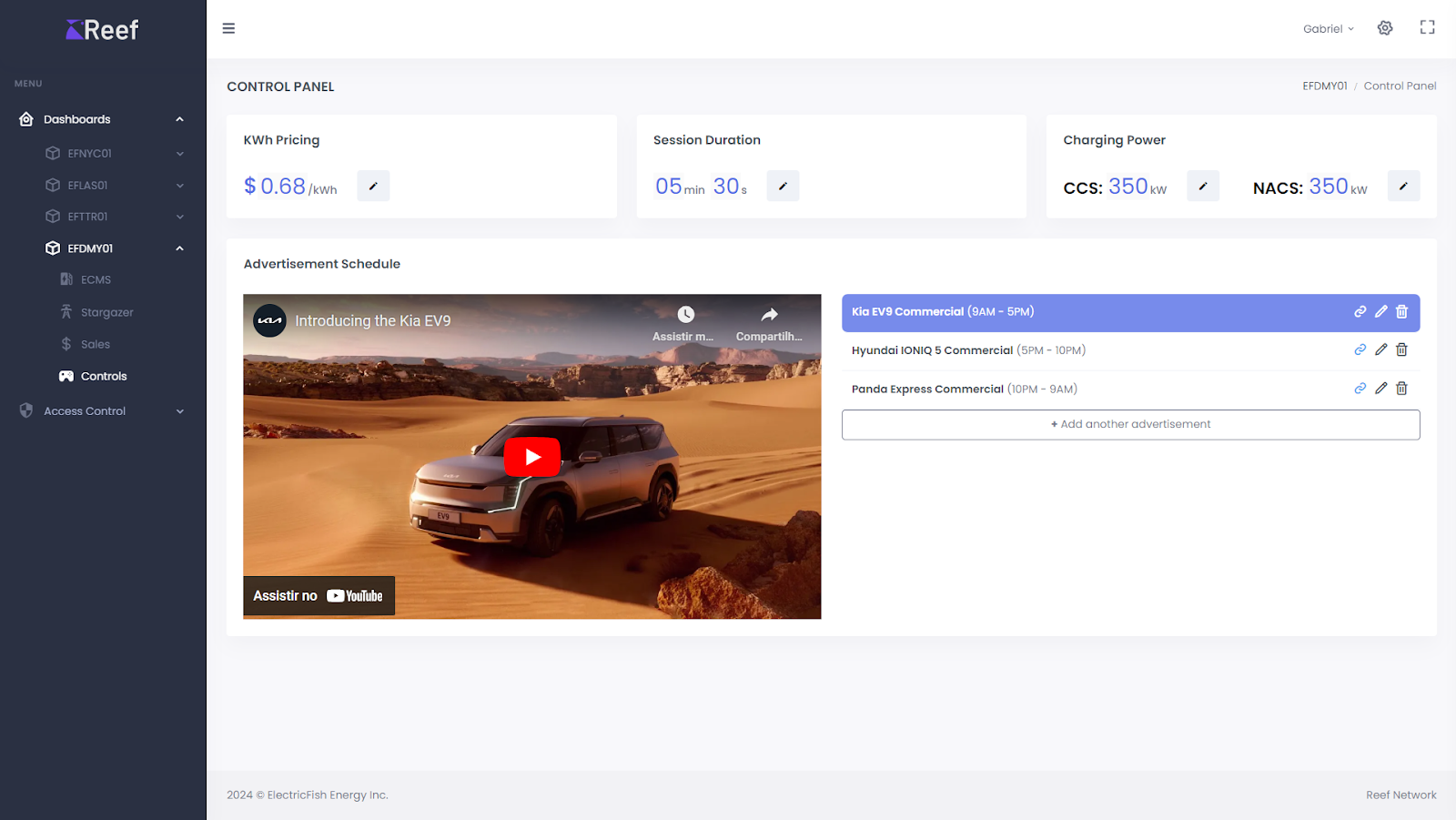Open settings gear icon in header
Screen dimensions: 1456x820
1385,28
